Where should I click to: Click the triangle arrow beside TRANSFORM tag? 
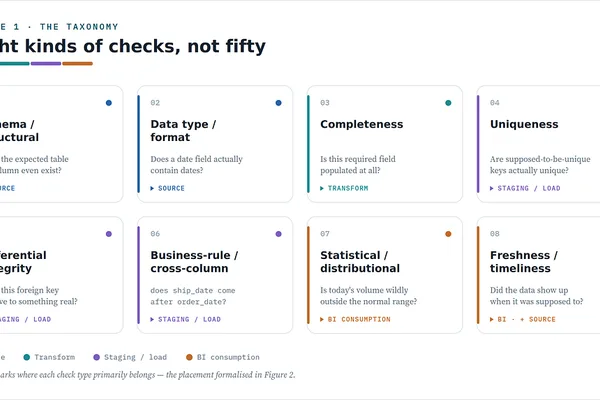coord(322,188)
